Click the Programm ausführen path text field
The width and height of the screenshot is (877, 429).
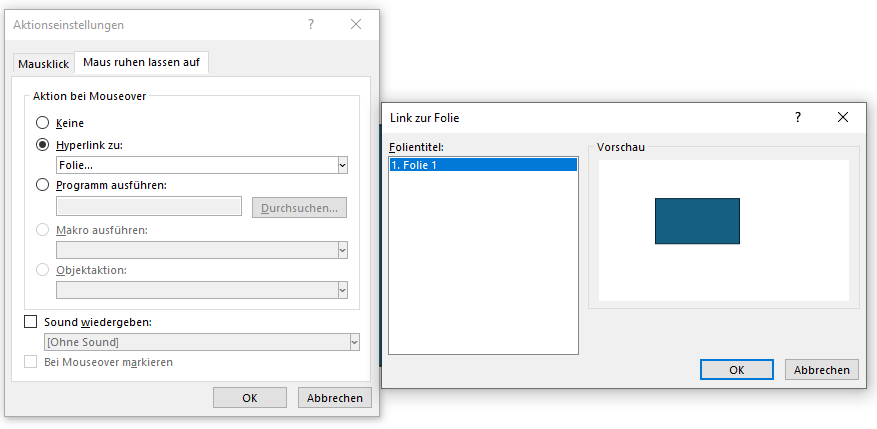(x=149, y=207)
